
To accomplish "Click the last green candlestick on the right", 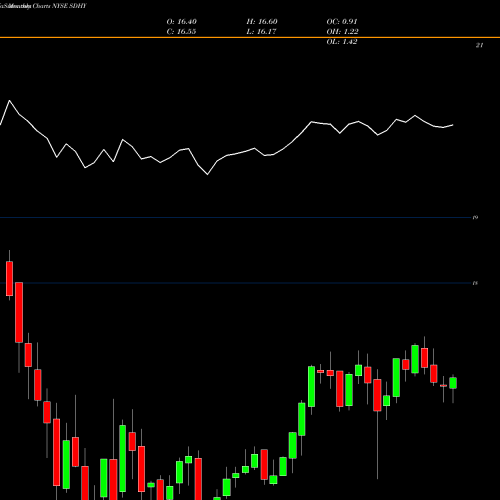I will 453,383.
